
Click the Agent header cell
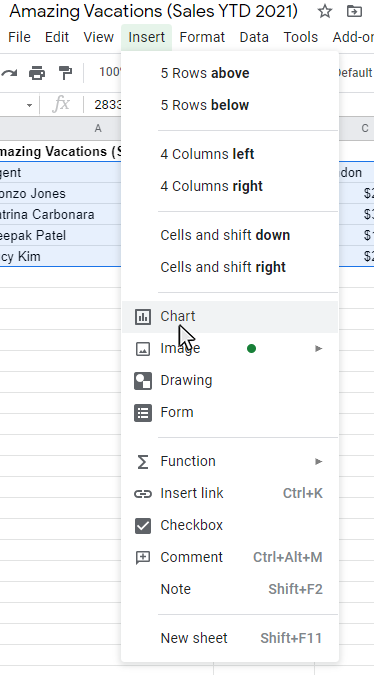60,173
